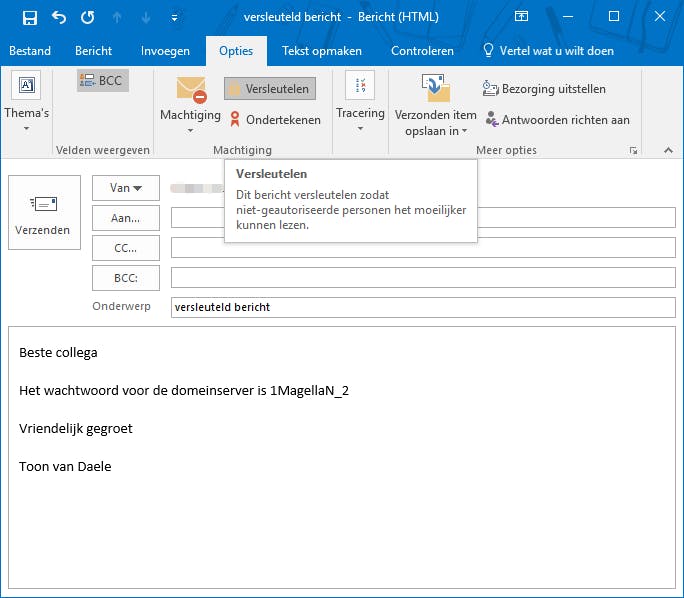Click the Previous item up arrow

click(116, 17)
